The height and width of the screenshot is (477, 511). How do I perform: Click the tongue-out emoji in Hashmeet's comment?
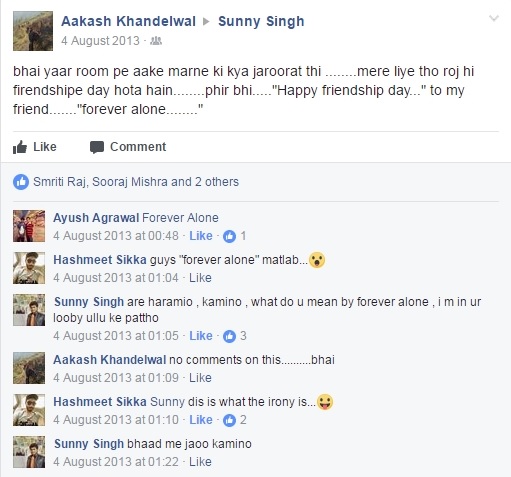click(x=325, y=402)
